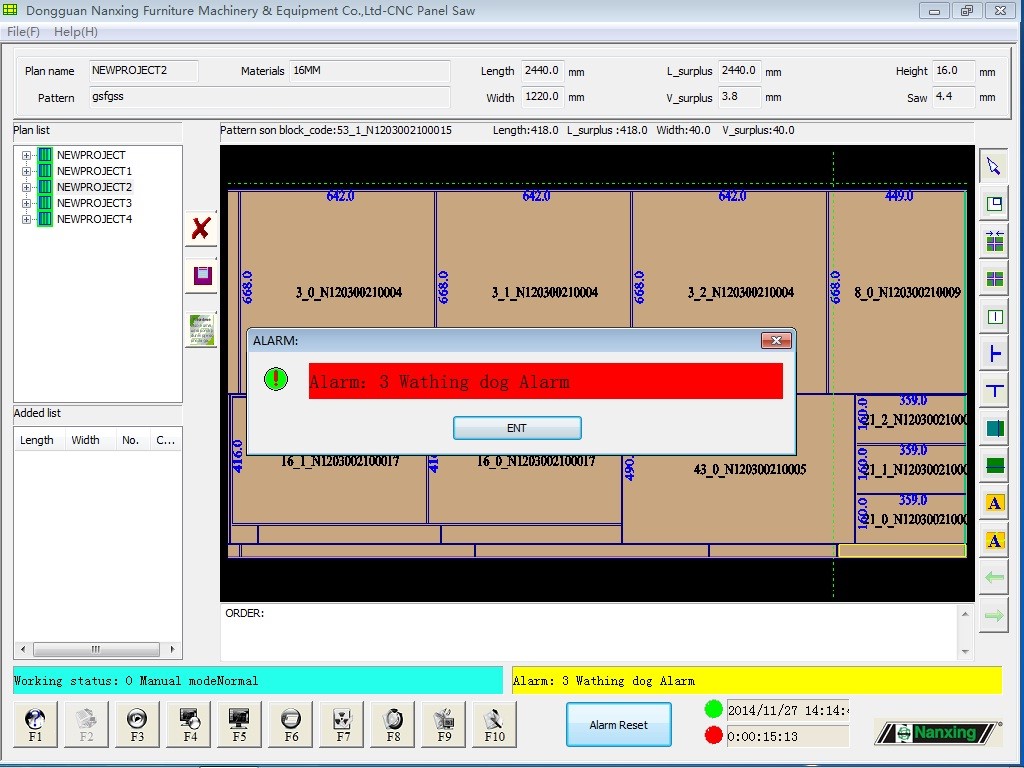Click the purple floppy disk save icon
1024x768 pixels.
pos(202,276)
